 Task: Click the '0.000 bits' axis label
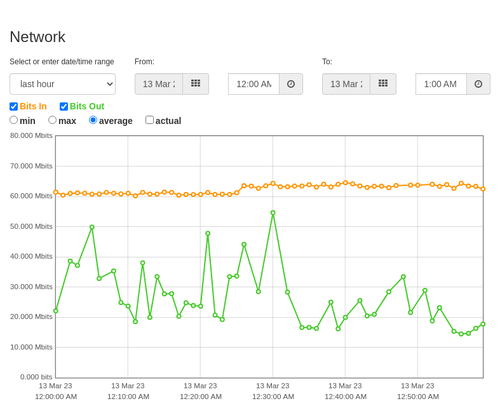[36, 377]
